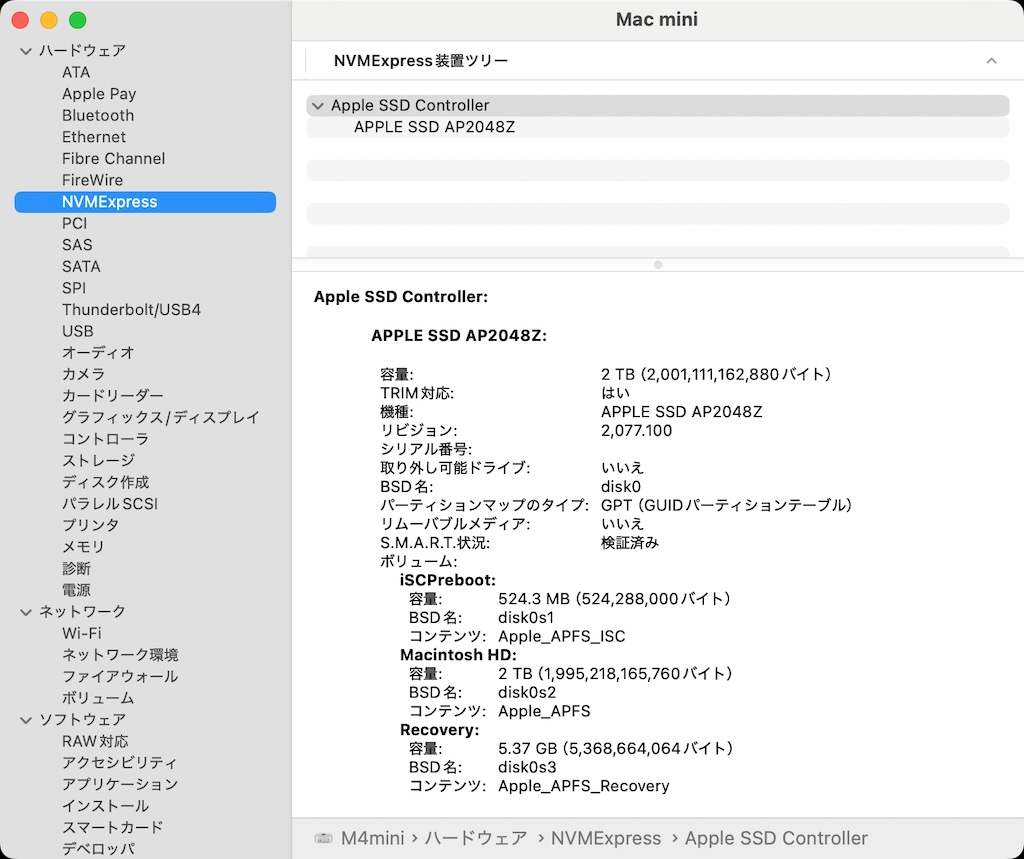This screenshot has height=859, width=1024.
Task: Select PCI in the sidebar
Action: (74, 223)
